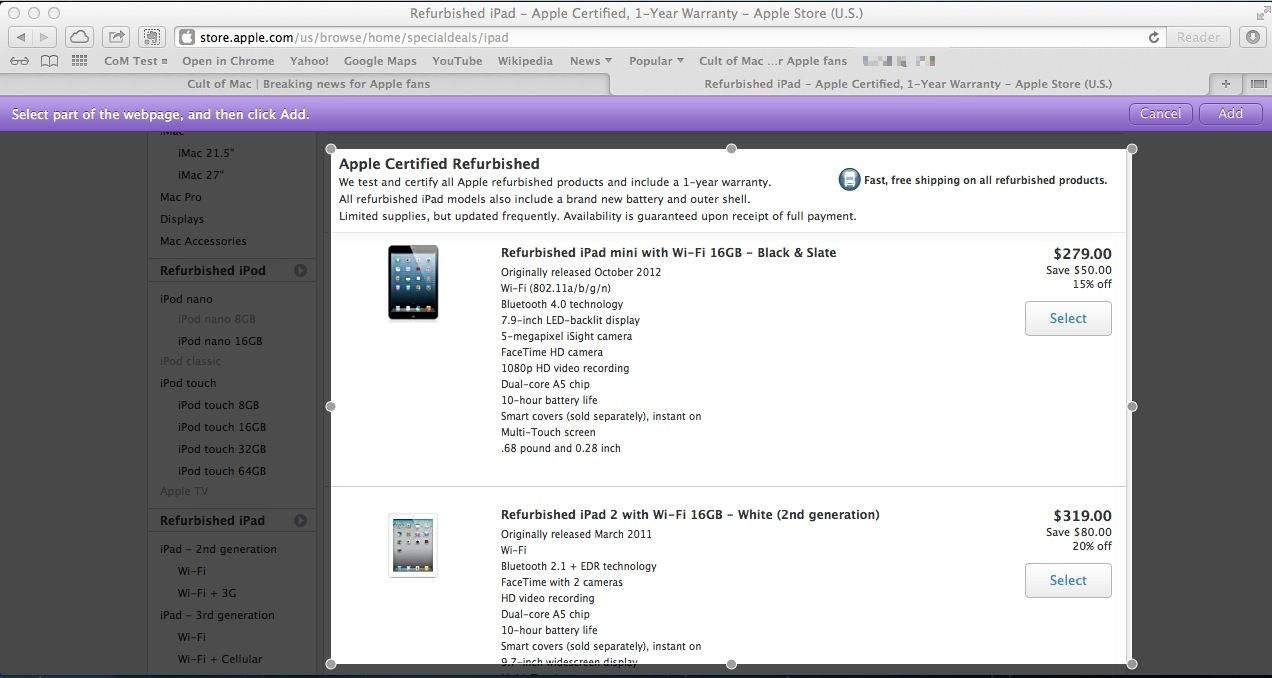Reload the page with the refresh icon
This screenshot has height=678, width=1272.
[1153, 37]
